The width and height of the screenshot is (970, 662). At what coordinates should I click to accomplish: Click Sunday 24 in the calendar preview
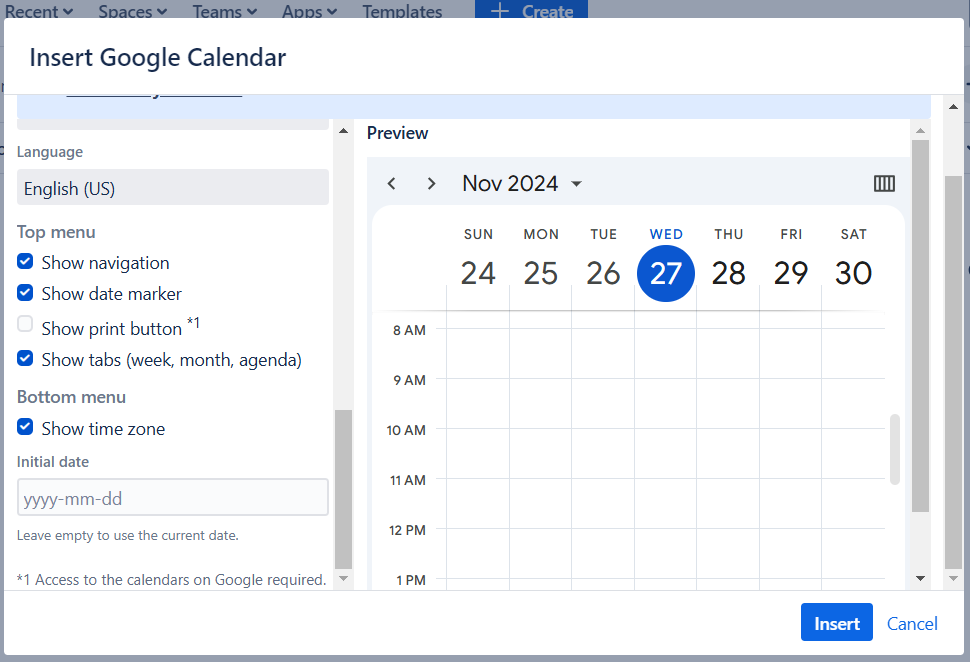click(478, 271)
